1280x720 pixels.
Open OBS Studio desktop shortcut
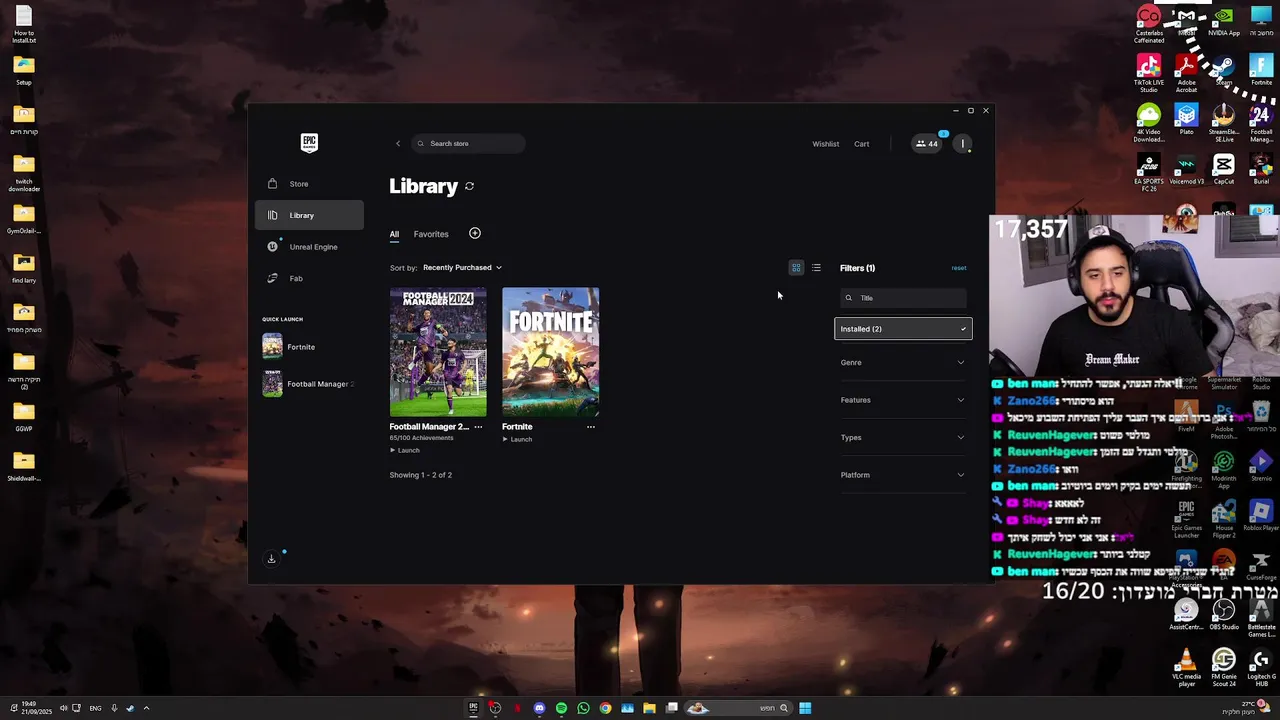[1224, 615]
